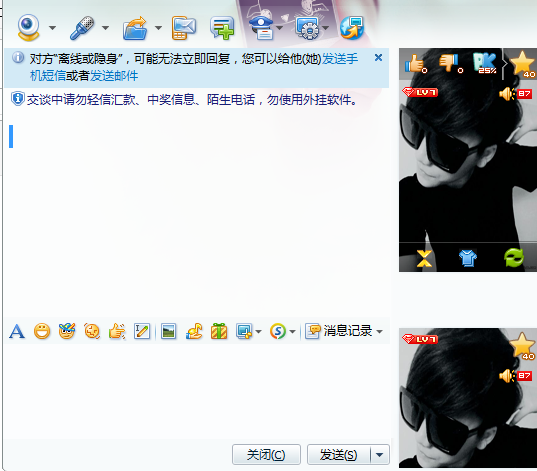This screenshot has width=537, height=471.
Task: Start voice chat with microphone icon
Action: pos(82,28)
